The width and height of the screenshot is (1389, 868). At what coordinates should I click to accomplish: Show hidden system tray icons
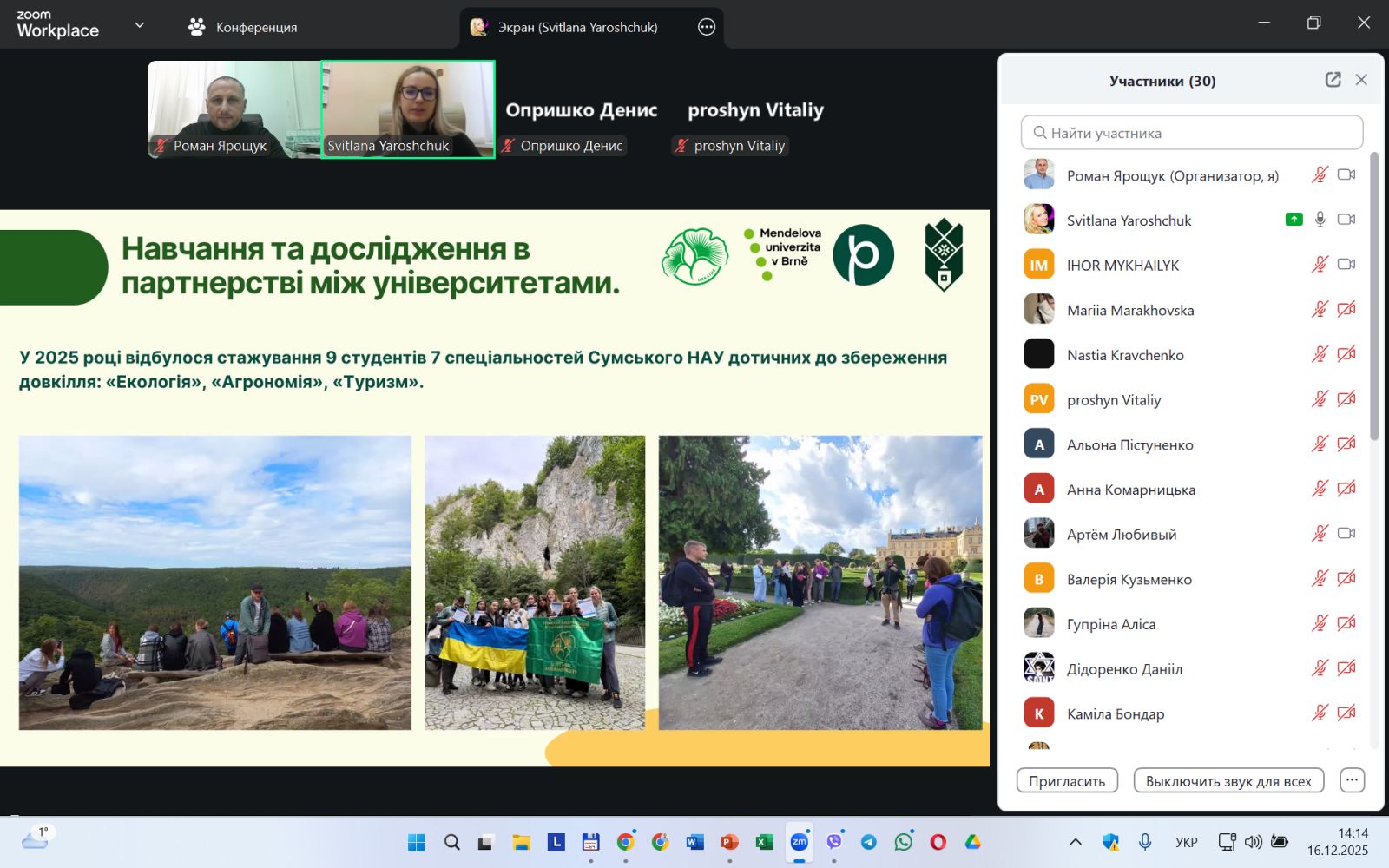pyautogui.click(x=1075, y=842)
